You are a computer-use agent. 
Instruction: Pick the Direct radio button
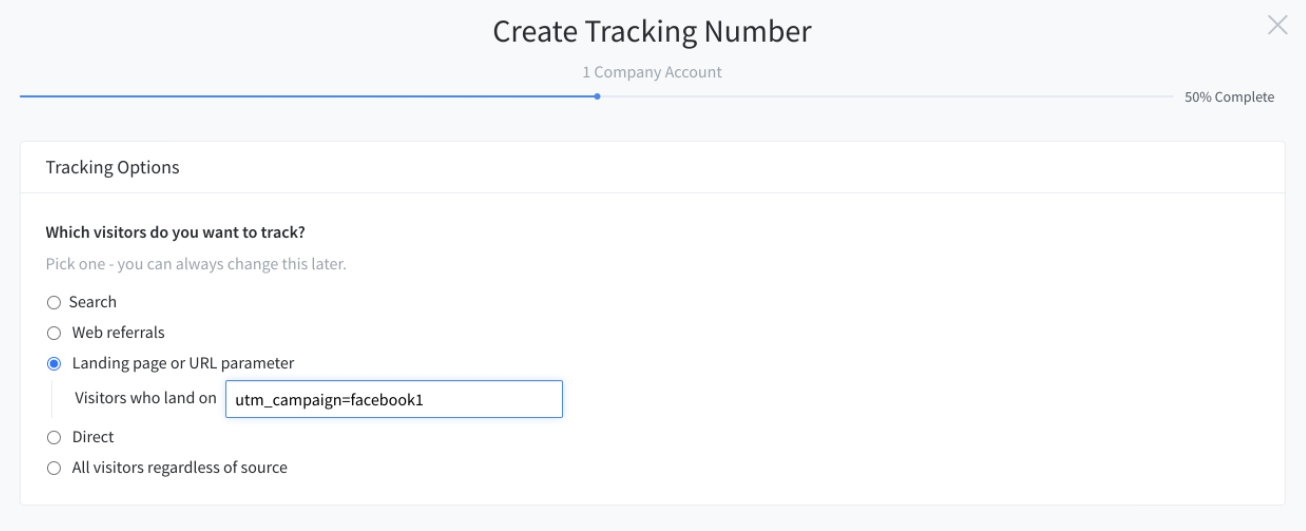(54, 437)
